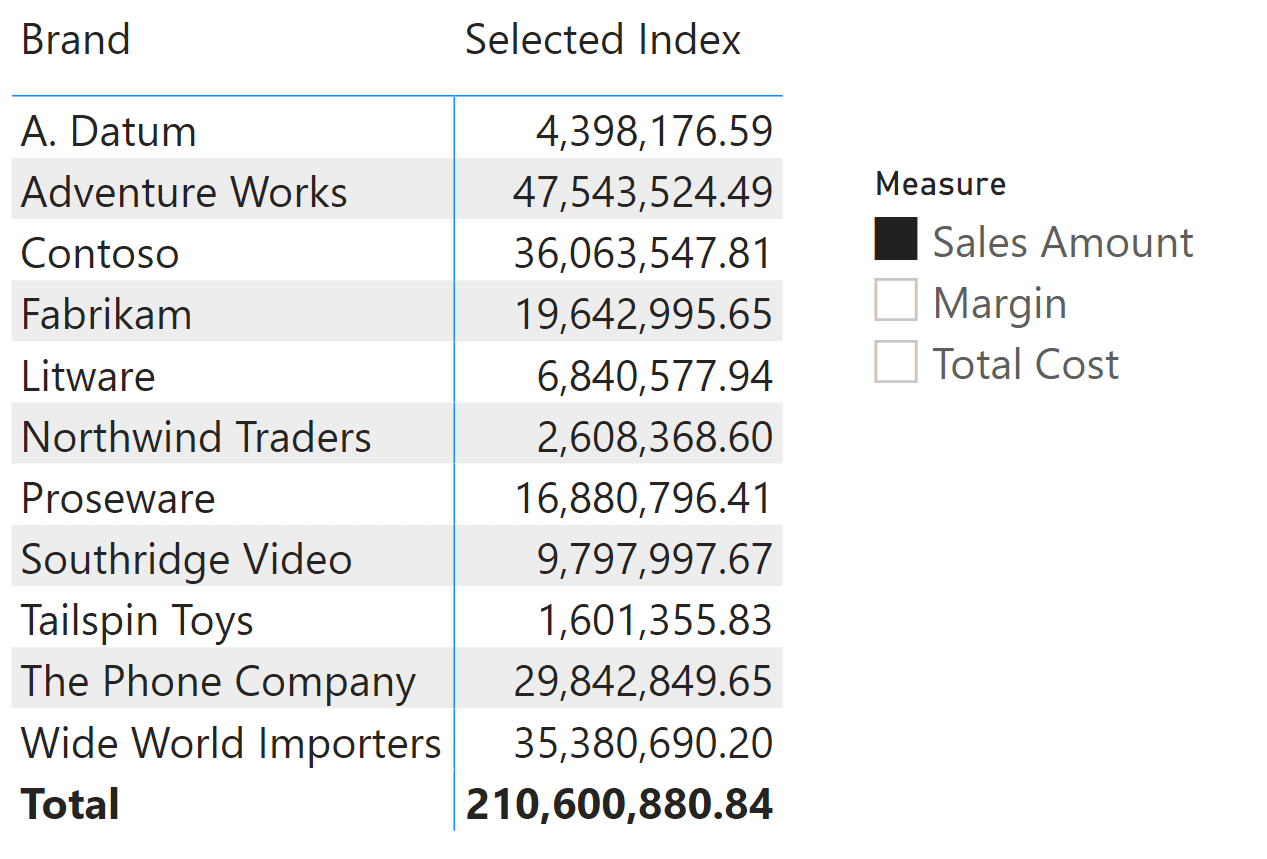This screenshot has height=859, width=1267.
Task: Click the Contoso brand cell
Action: click(x=100, y=254)
